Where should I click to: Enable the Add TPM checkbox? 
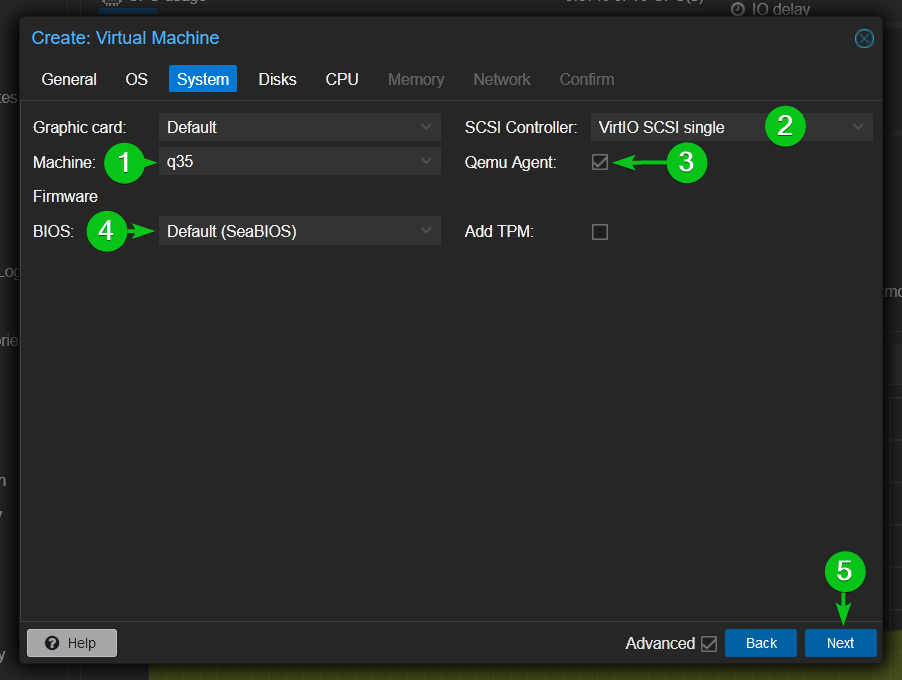click(599, 232)
